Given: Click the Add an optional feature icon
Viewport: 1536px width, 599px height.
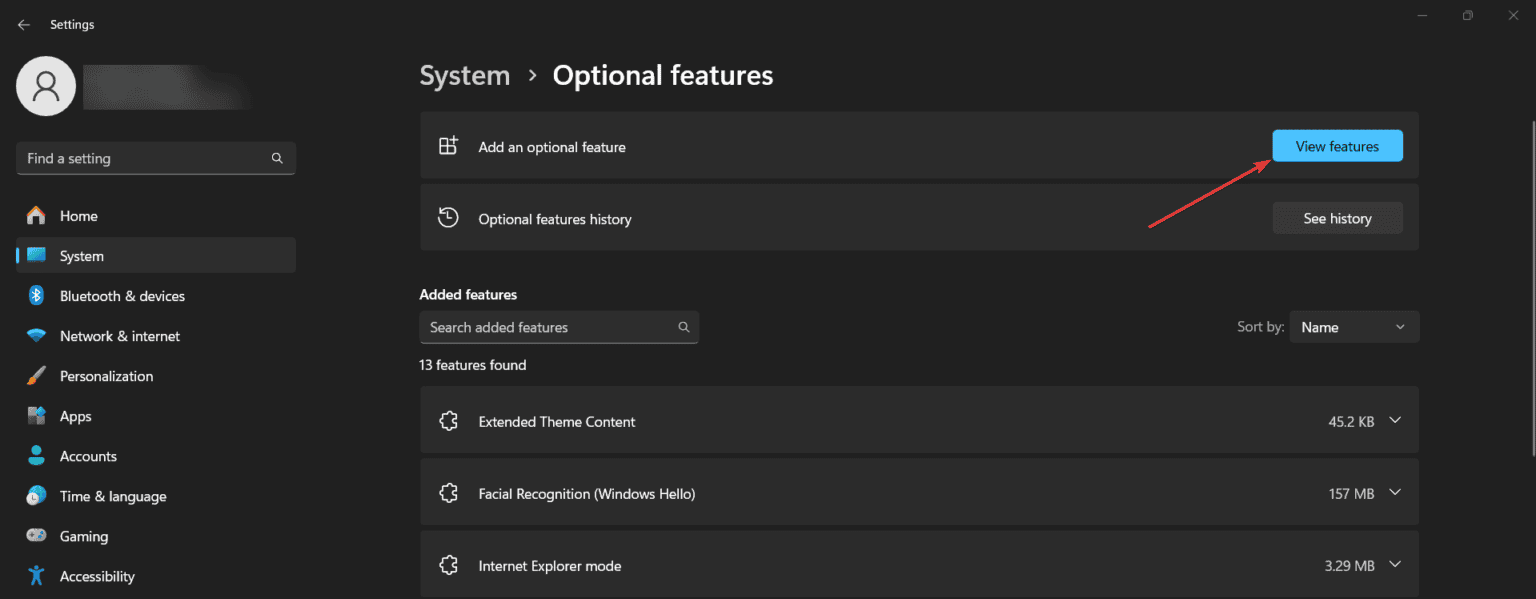Looking at the screenshot, I should click(448, 146).
